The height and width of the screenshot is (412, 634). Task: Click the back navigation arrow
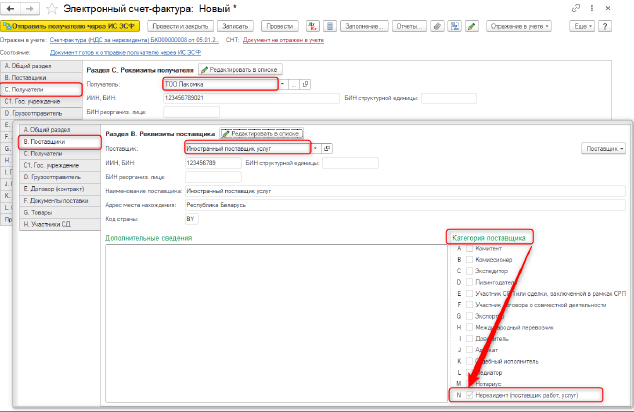[x=8, y=8]
